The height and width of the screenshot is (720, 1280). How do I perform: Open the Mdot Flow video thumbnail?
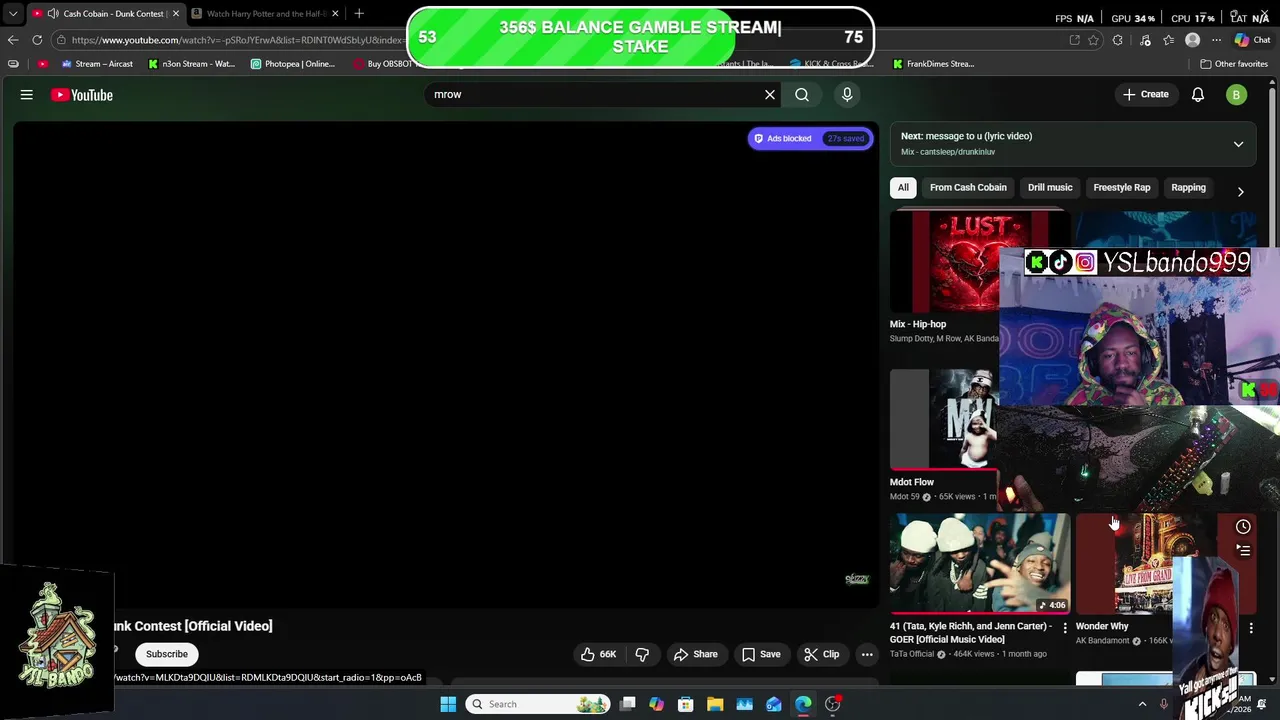pos(944,418)
